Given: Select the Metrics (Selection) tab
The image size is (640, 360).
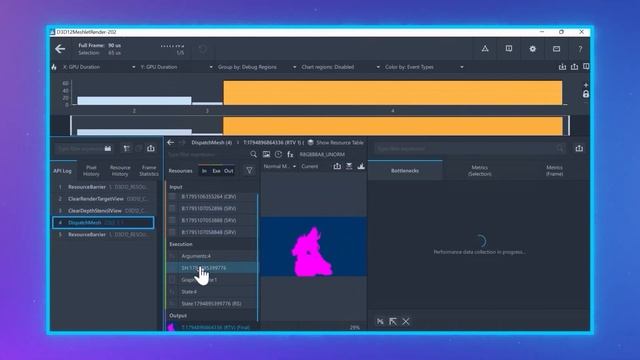Looking at the screenshot, I should click(480, 171).
